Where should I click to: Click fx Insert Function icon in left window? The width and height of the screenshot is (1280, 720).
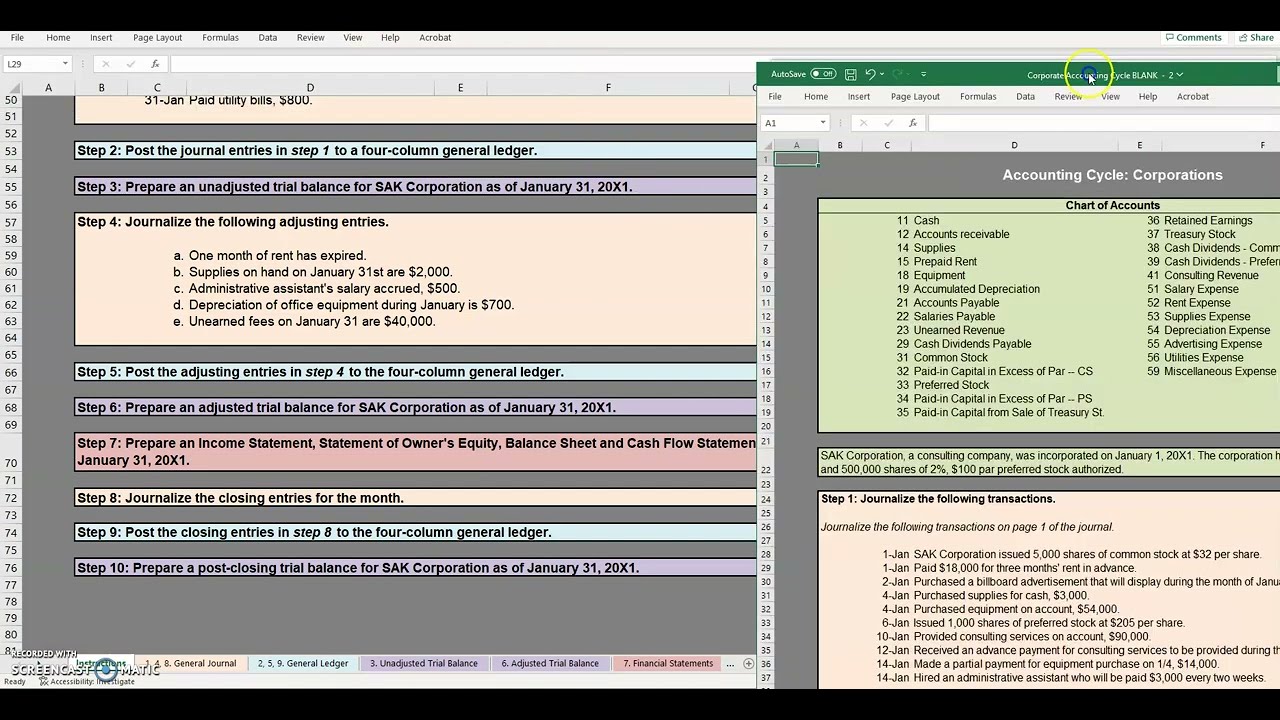point(155,64)
